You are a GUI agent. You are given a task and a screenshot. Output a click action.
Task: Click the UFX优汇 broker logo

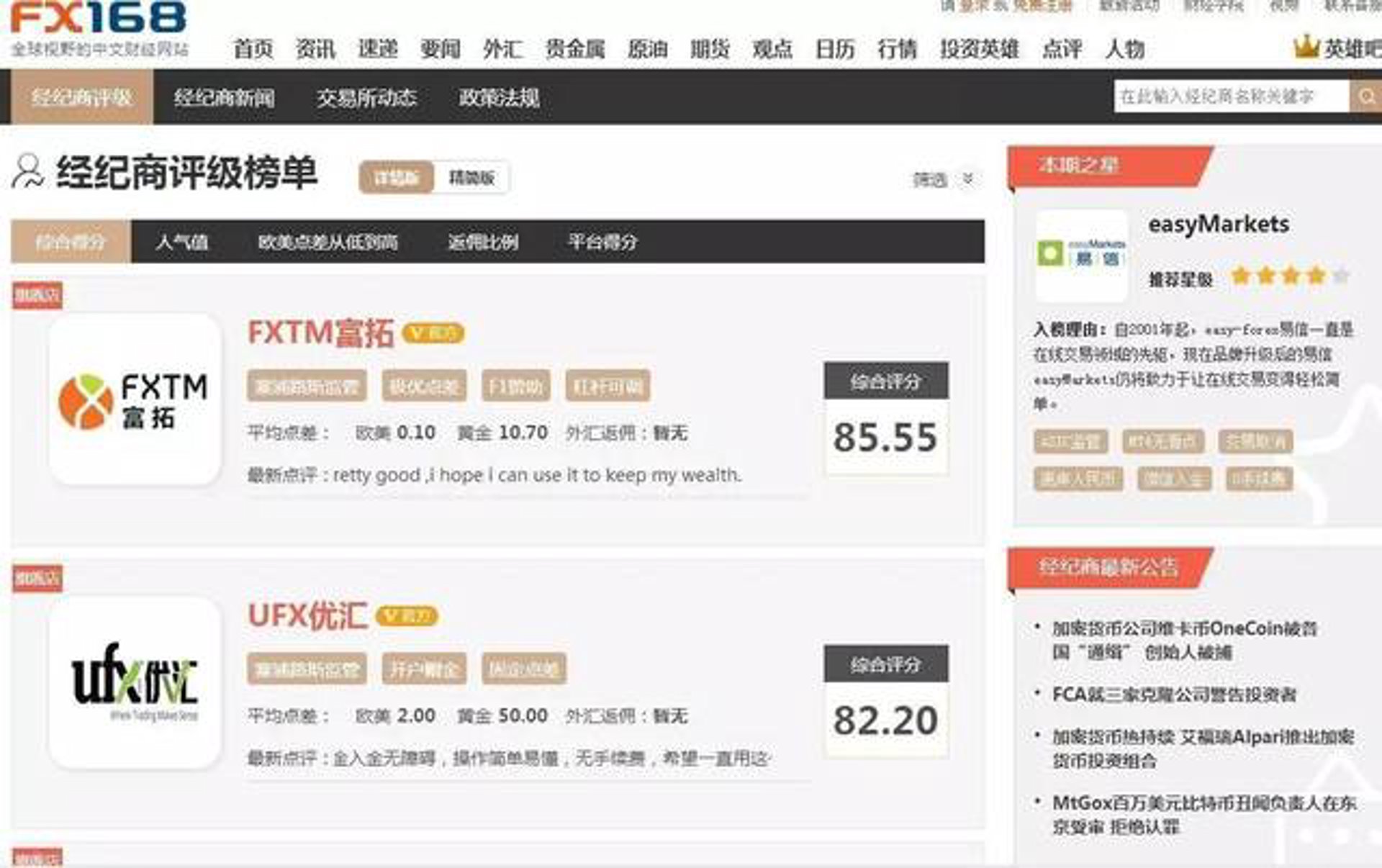click(135, 682)
